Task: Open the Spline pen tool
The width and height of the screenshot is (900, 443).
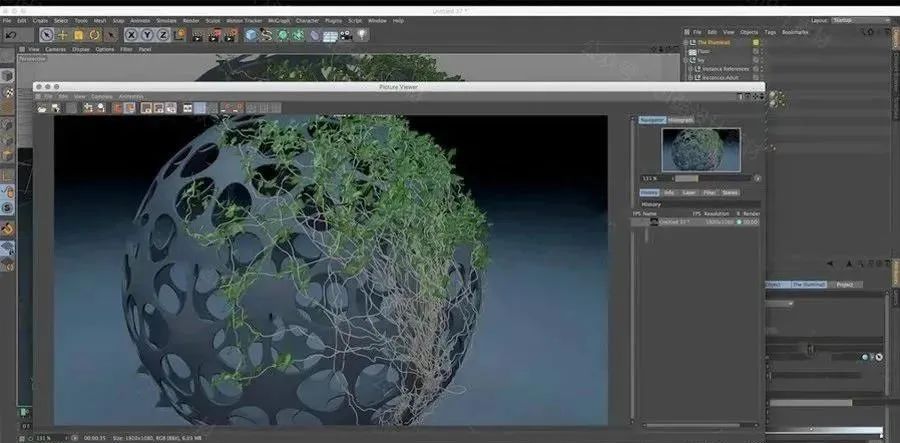Action: pyautogui.click(x=266, y=36)
